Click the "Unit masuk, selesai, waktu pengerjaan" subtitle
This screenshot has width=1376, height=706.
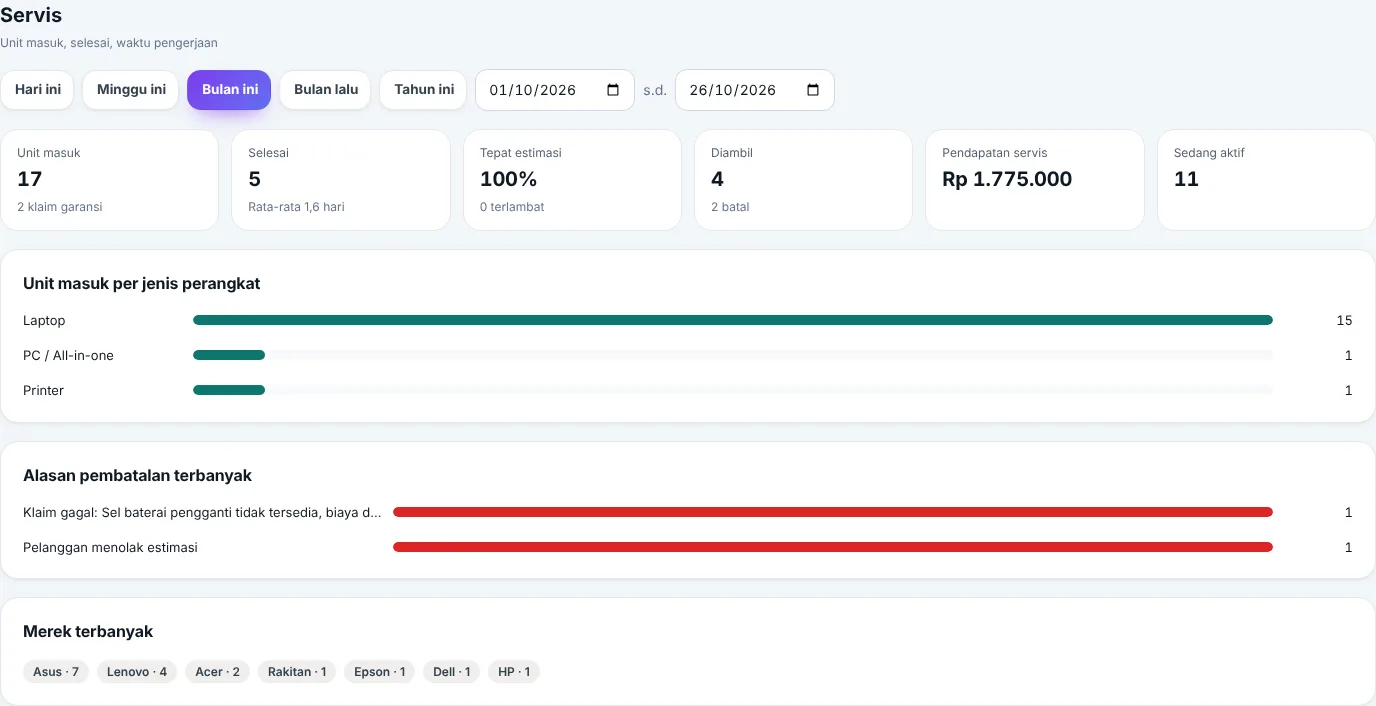(x=109, y=43)
